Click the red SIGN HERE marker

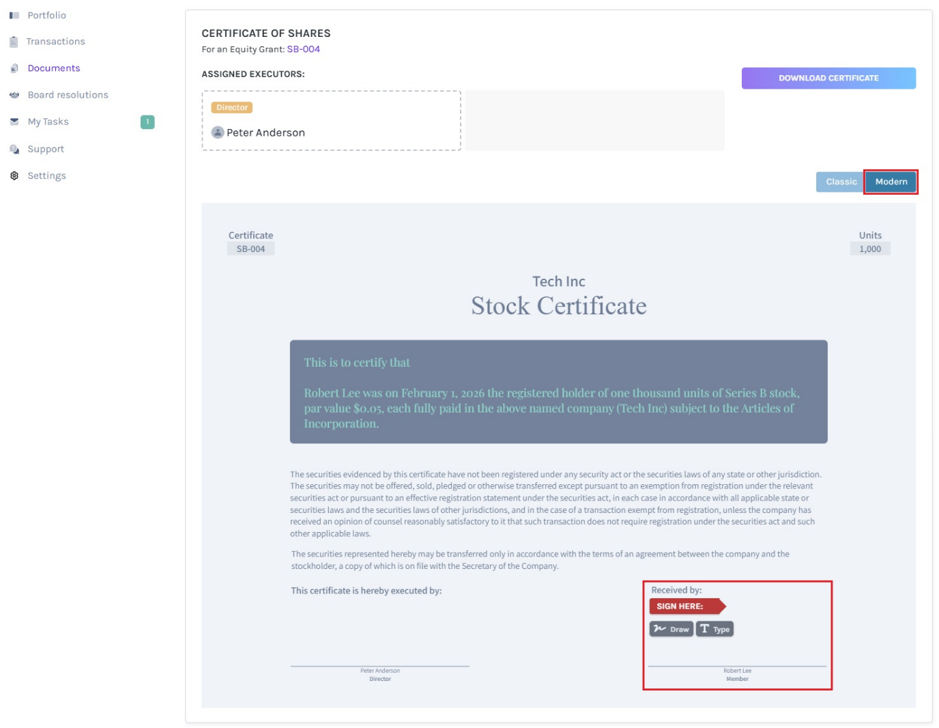tap(687, 606)
